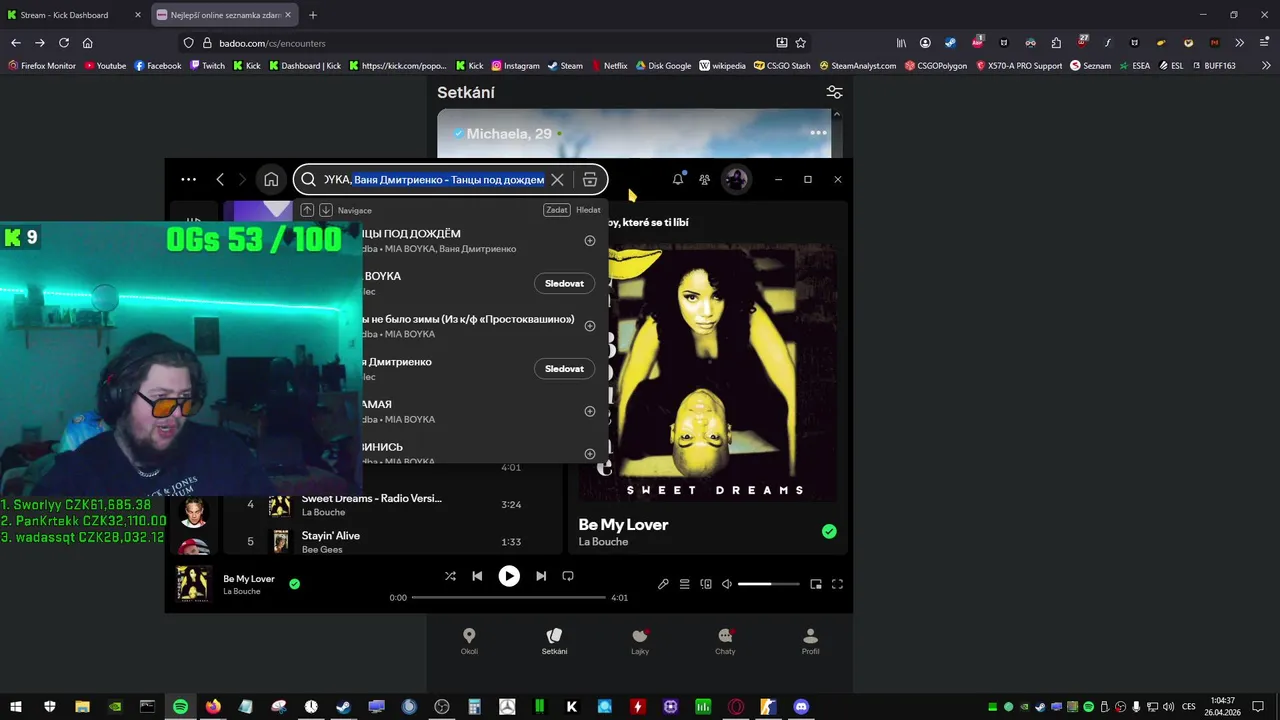Clear the Spotify search text
Screen dimensions: 1280x720
(557, 179)
